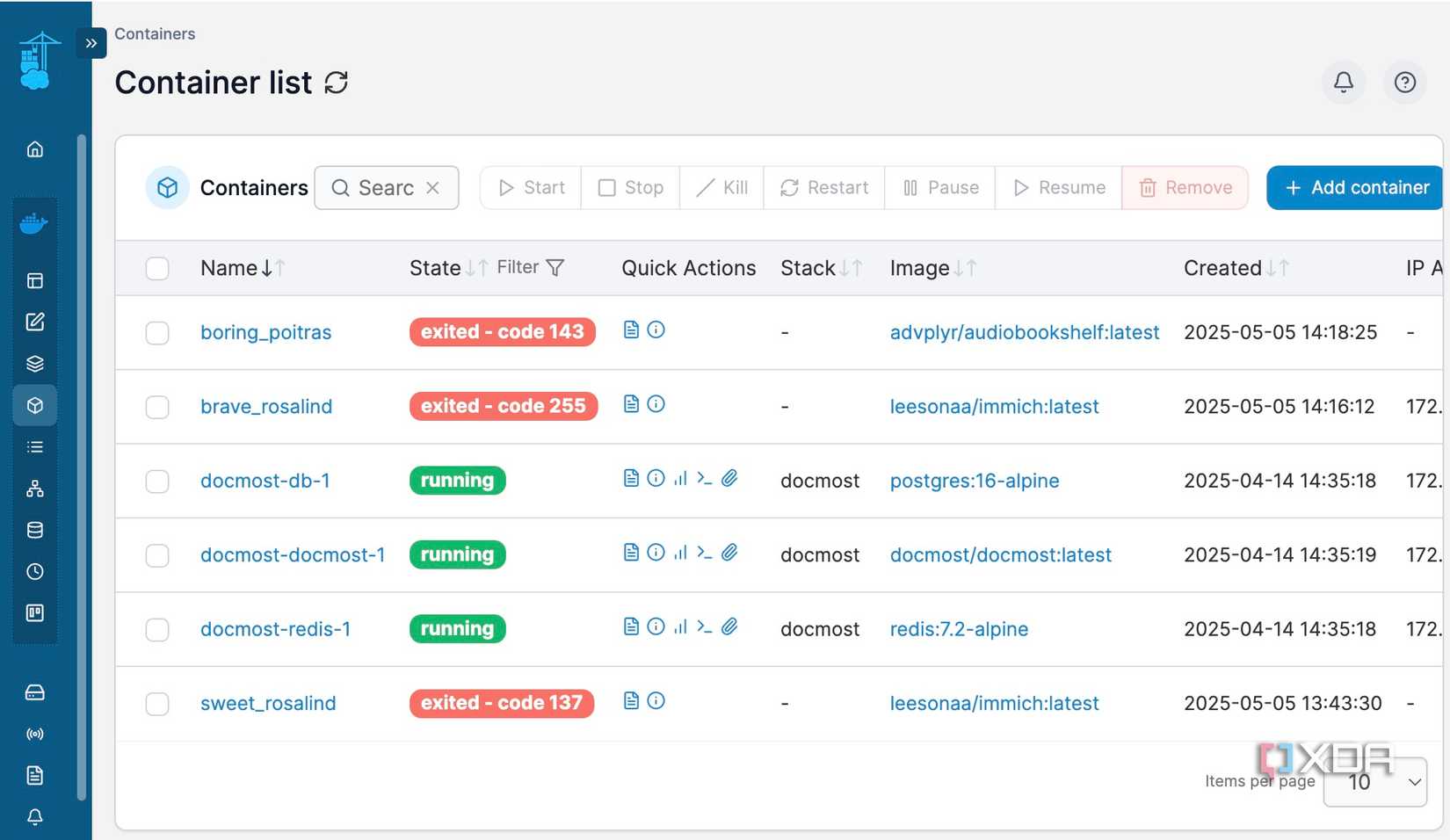The width and height of the screenshot is (1450, 840).
Task: Open the docmost/docmost:latest image link
Action: 1001,555
